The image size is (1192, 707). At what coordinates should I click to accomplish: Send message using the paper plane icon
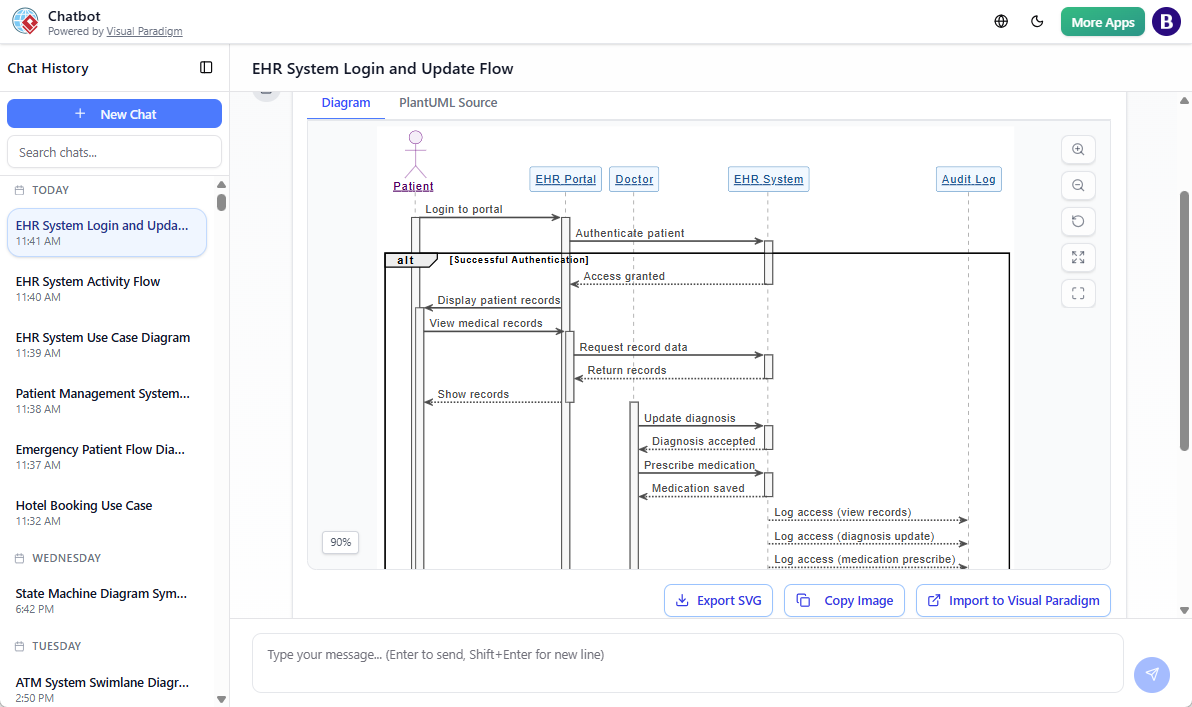pos(1151,675)
